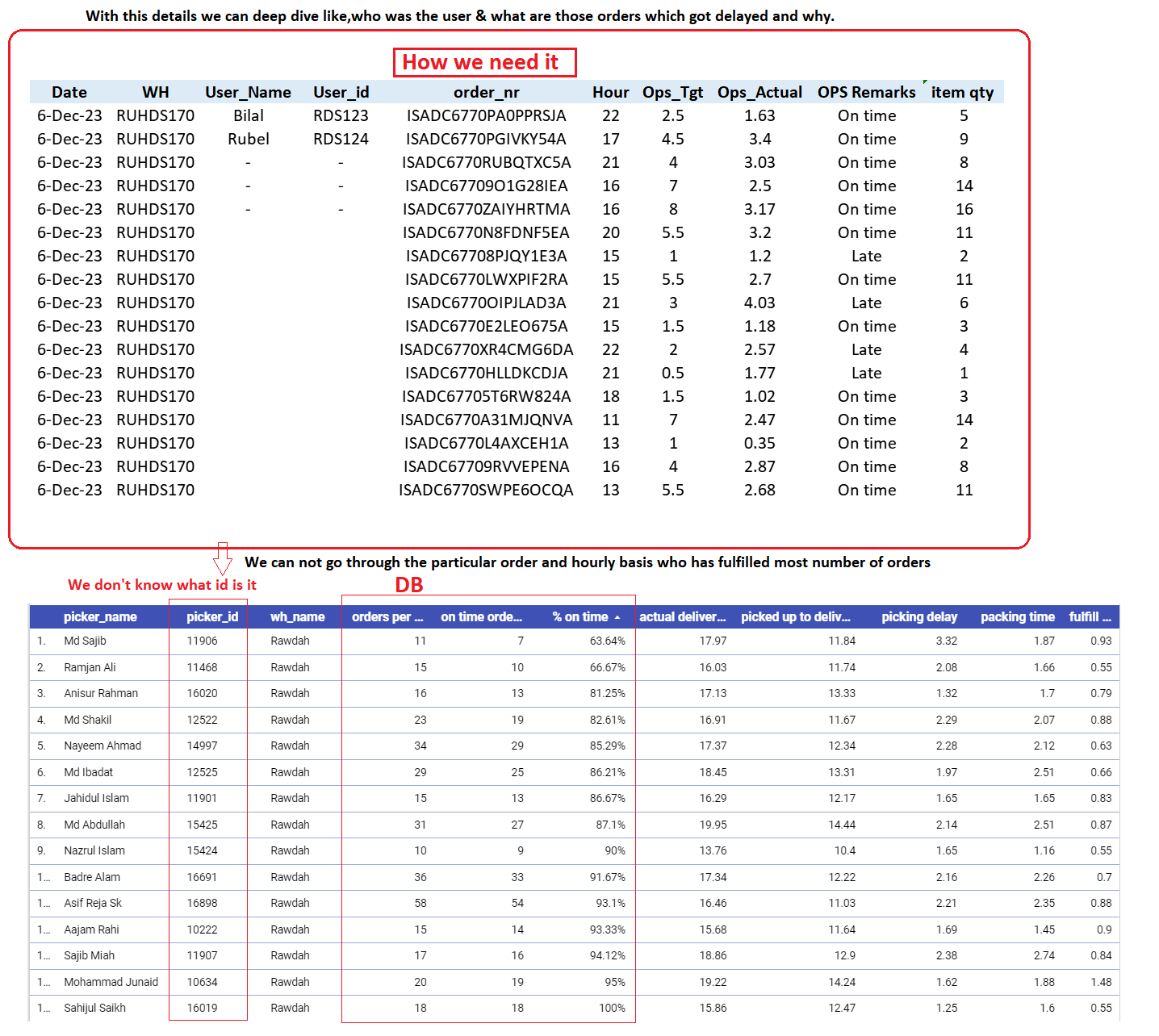Select order ISADC6770A31MJQNVA
This screenshot has height=1036, width=1159.
click(487, 420)
